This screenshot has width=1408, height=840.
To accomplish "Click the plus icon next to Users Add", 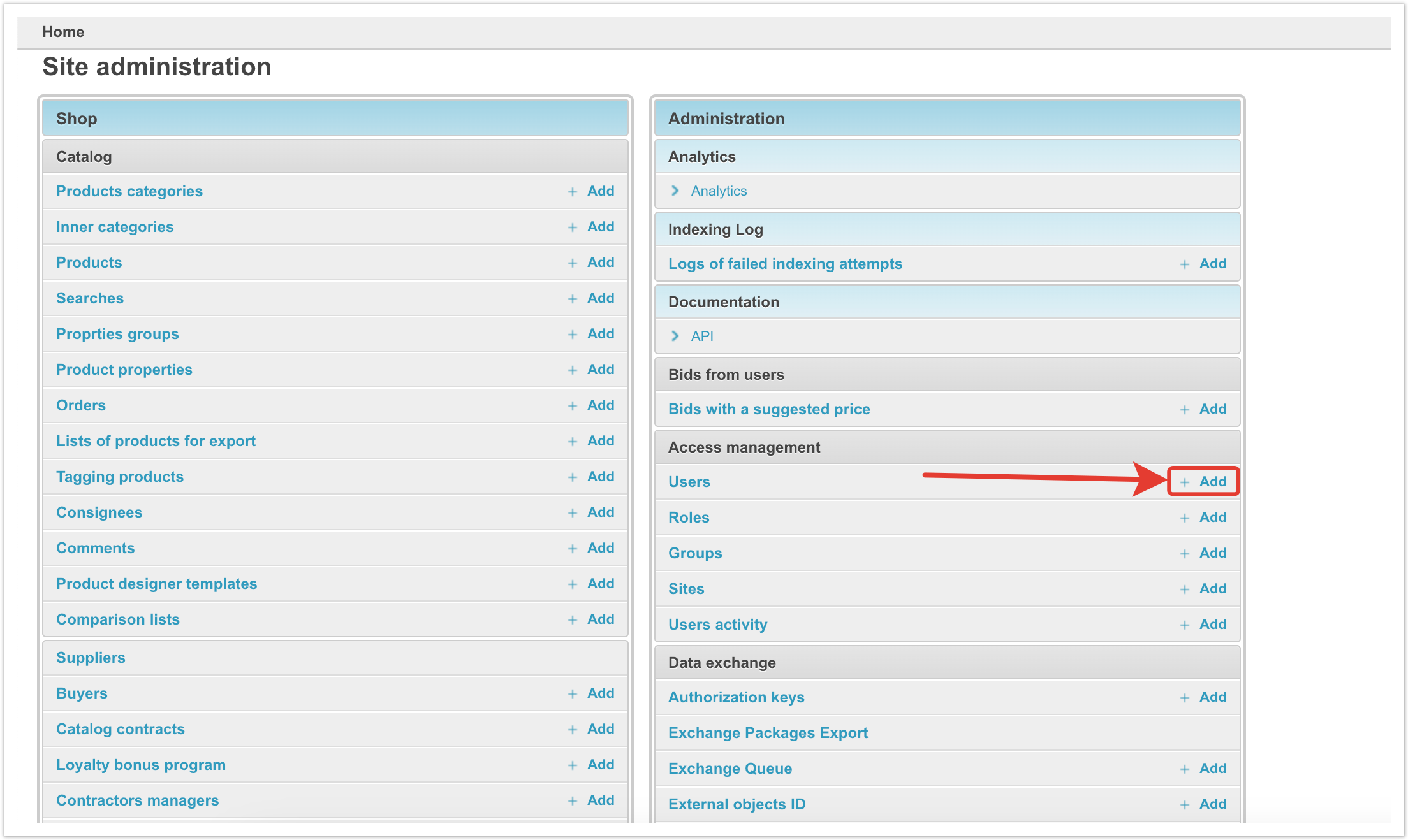I will point(1184,482).
